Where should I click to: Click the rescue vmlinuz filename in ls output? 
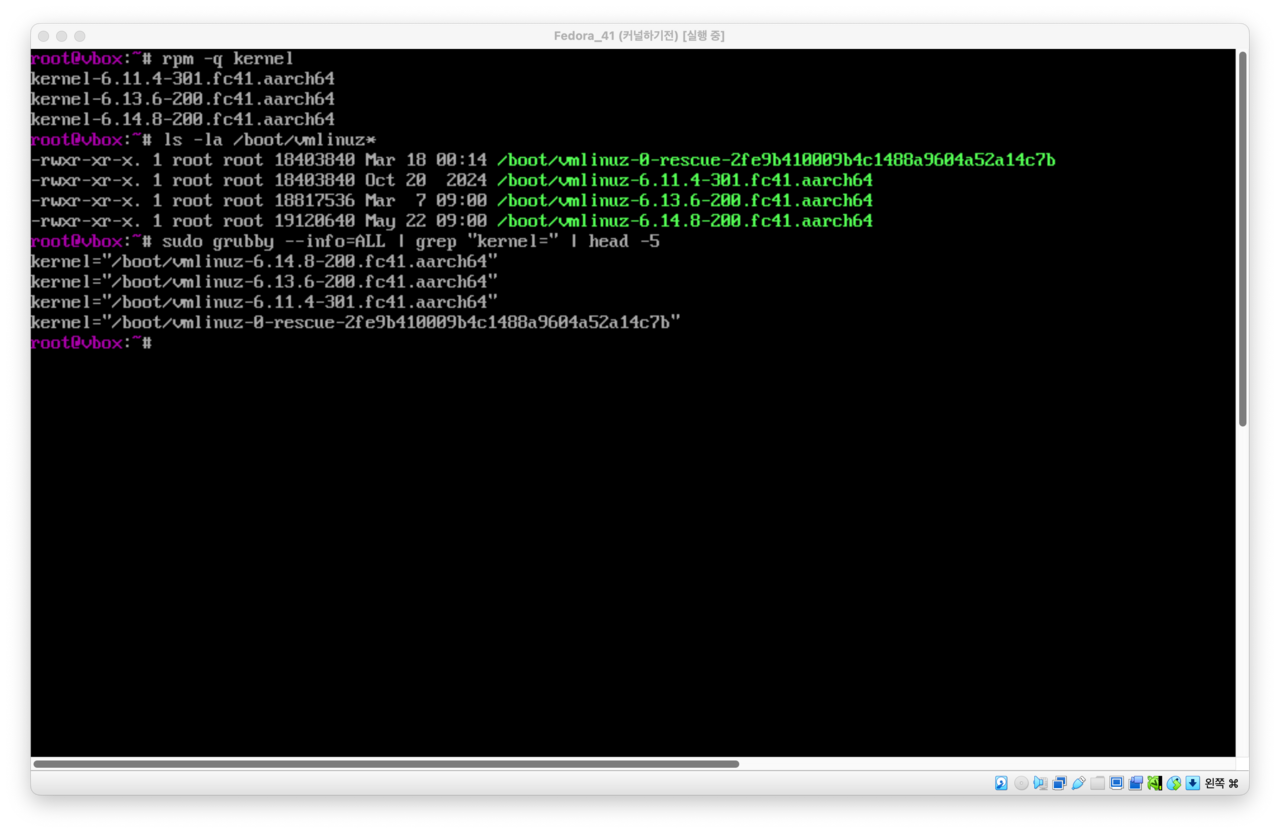(776, 160)
